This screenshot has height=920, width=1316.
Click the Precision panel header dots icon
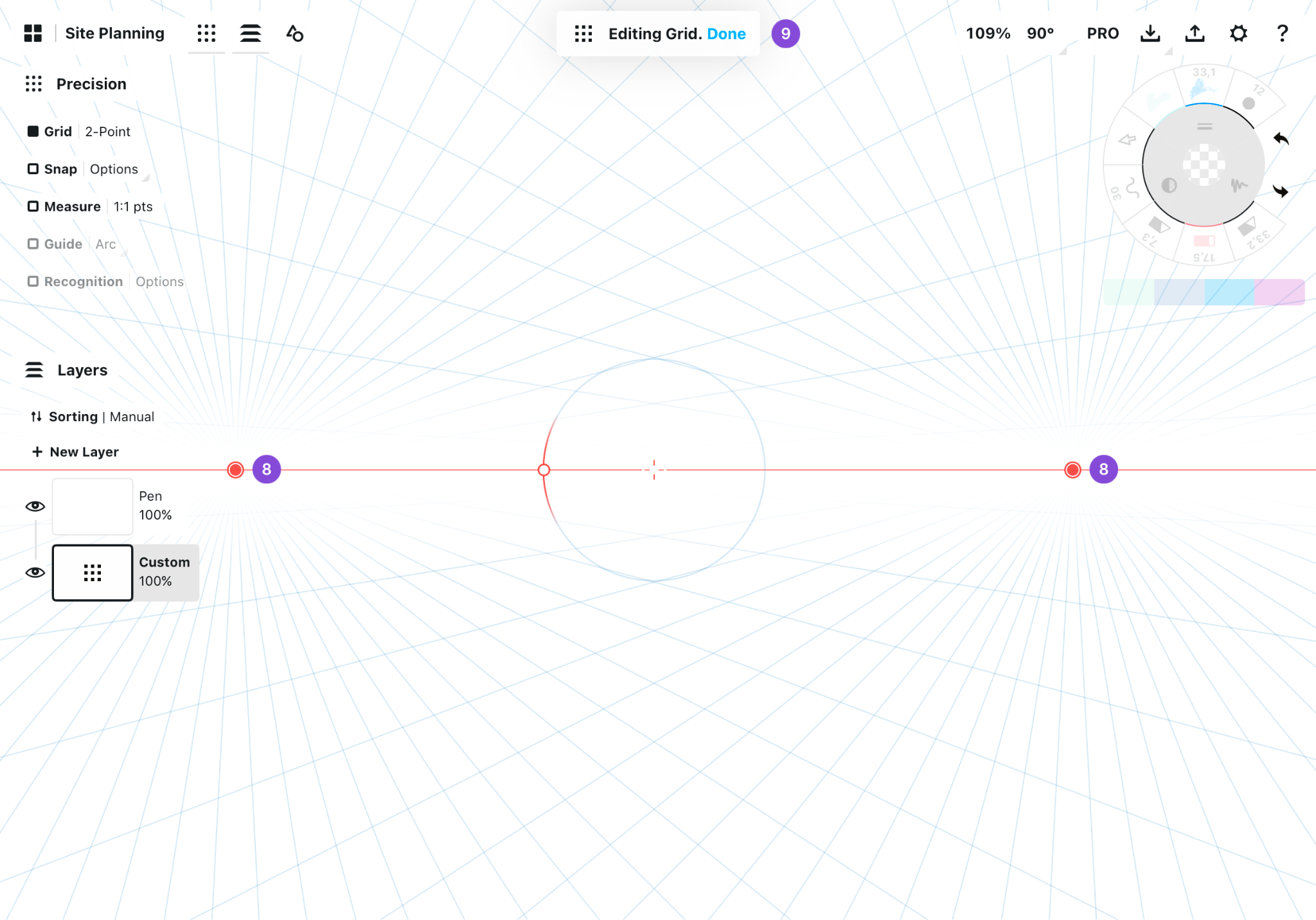click(33, 84)
